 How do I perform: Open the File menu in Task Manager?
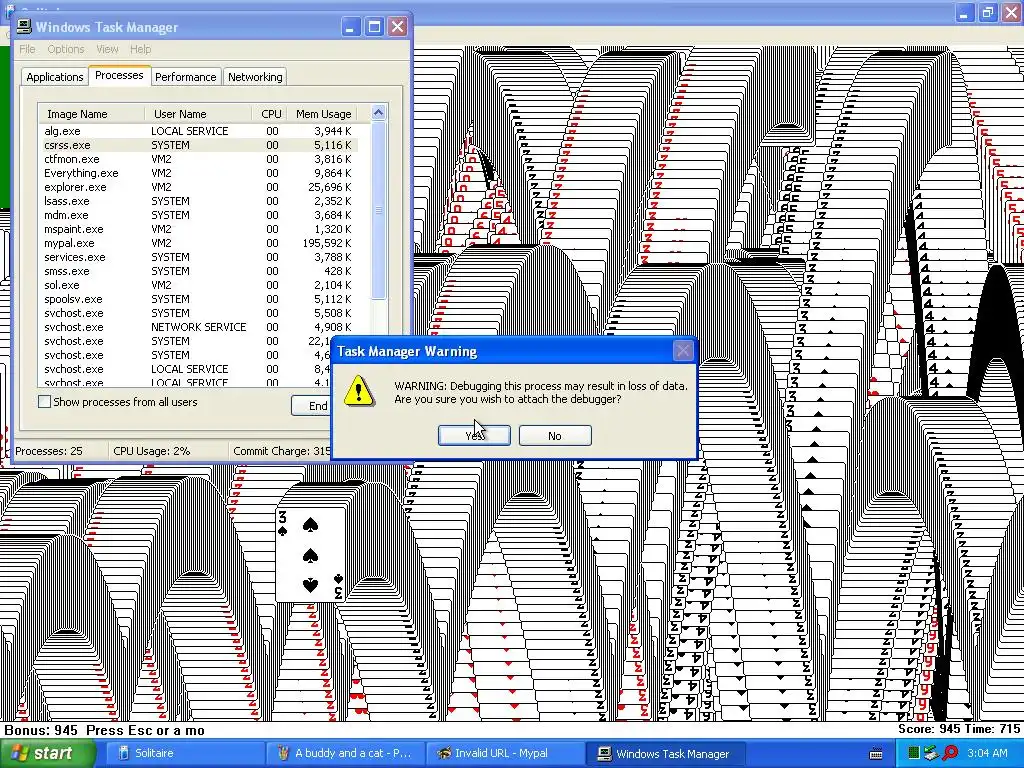click(x=27, y=49)
